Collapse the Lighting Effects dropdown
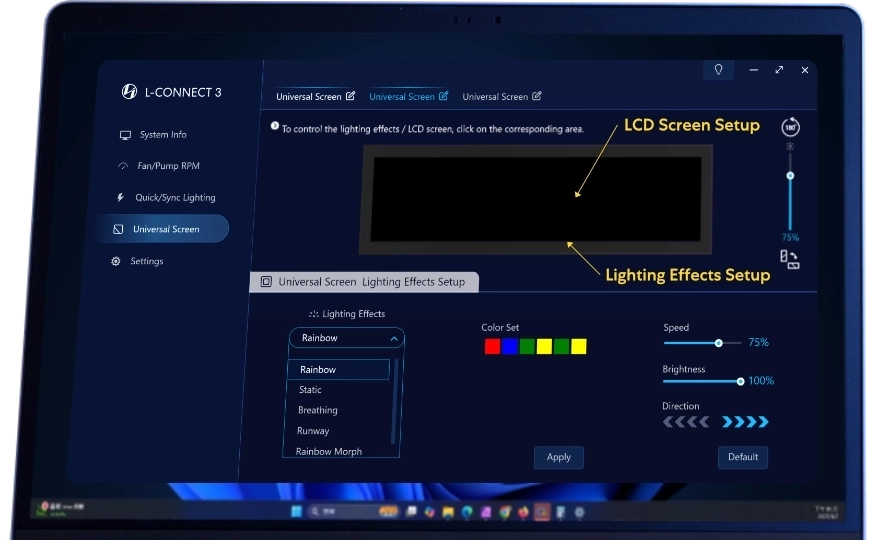This screenshot has width=883, height=540. tap(394, 339)
